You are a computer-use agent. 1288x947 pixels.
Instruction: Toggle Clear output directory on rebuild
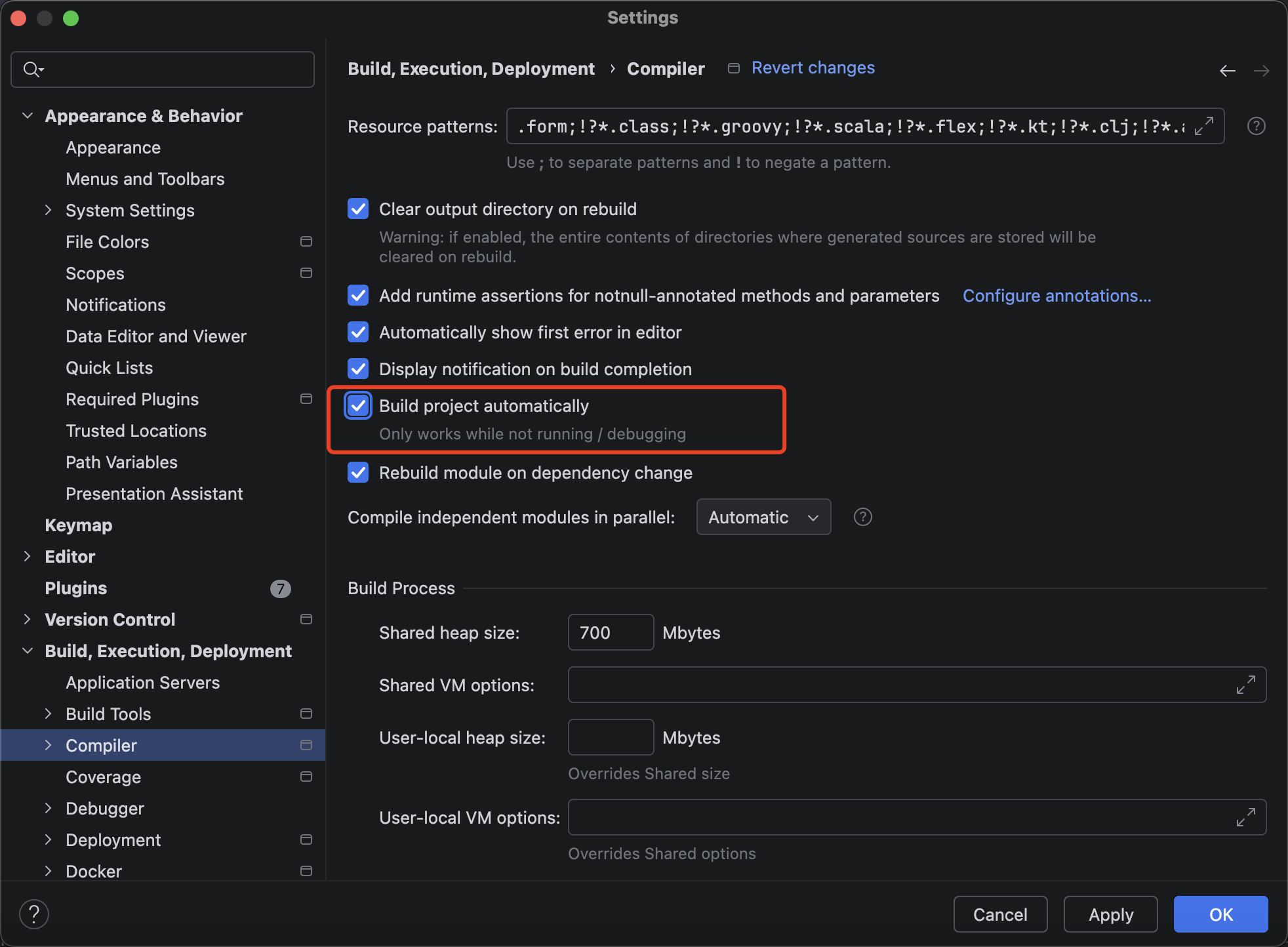click(x=358, y=209)
